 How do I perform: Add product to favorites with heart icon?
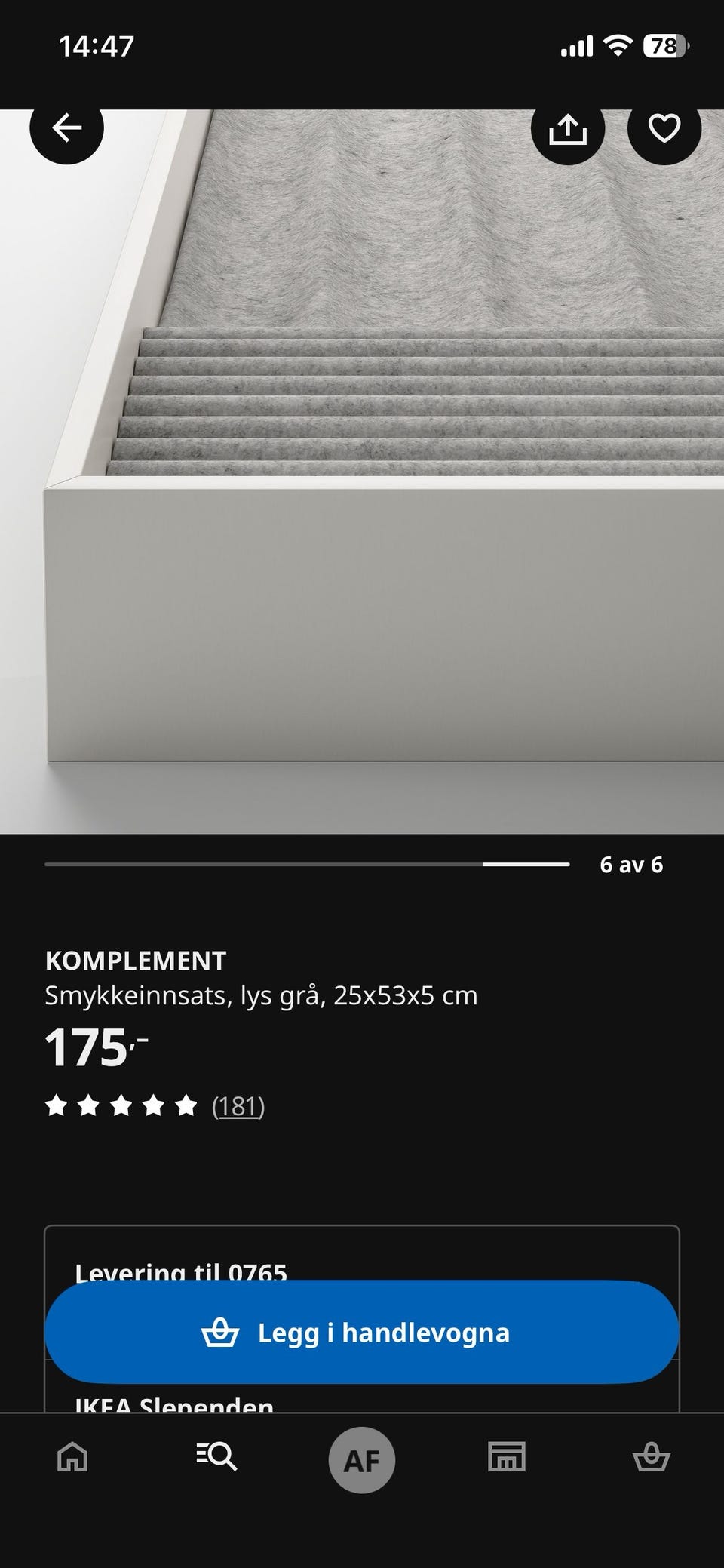664,128
